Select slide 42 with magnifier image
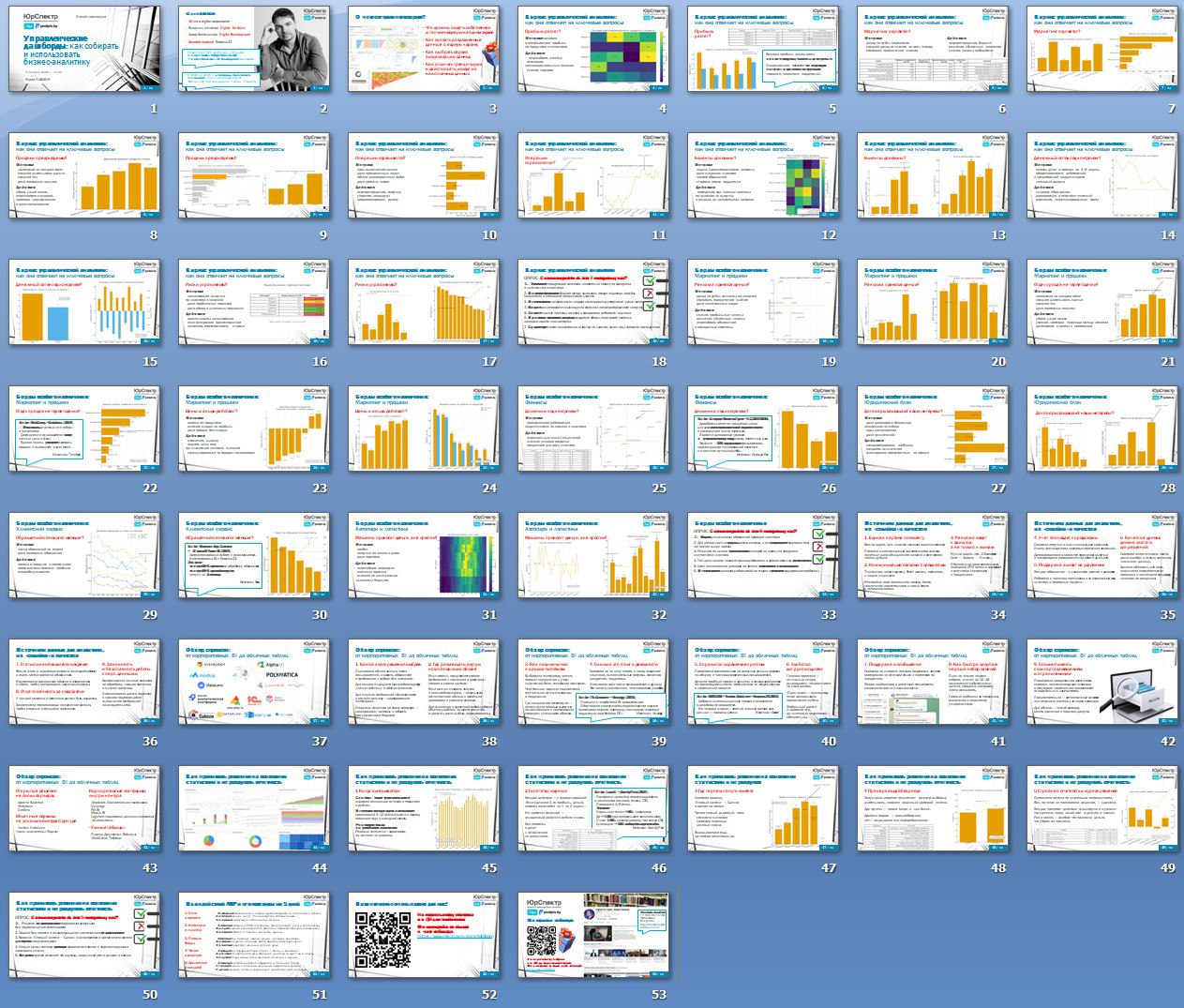 pyautogui.click(x=1102, y=682)
